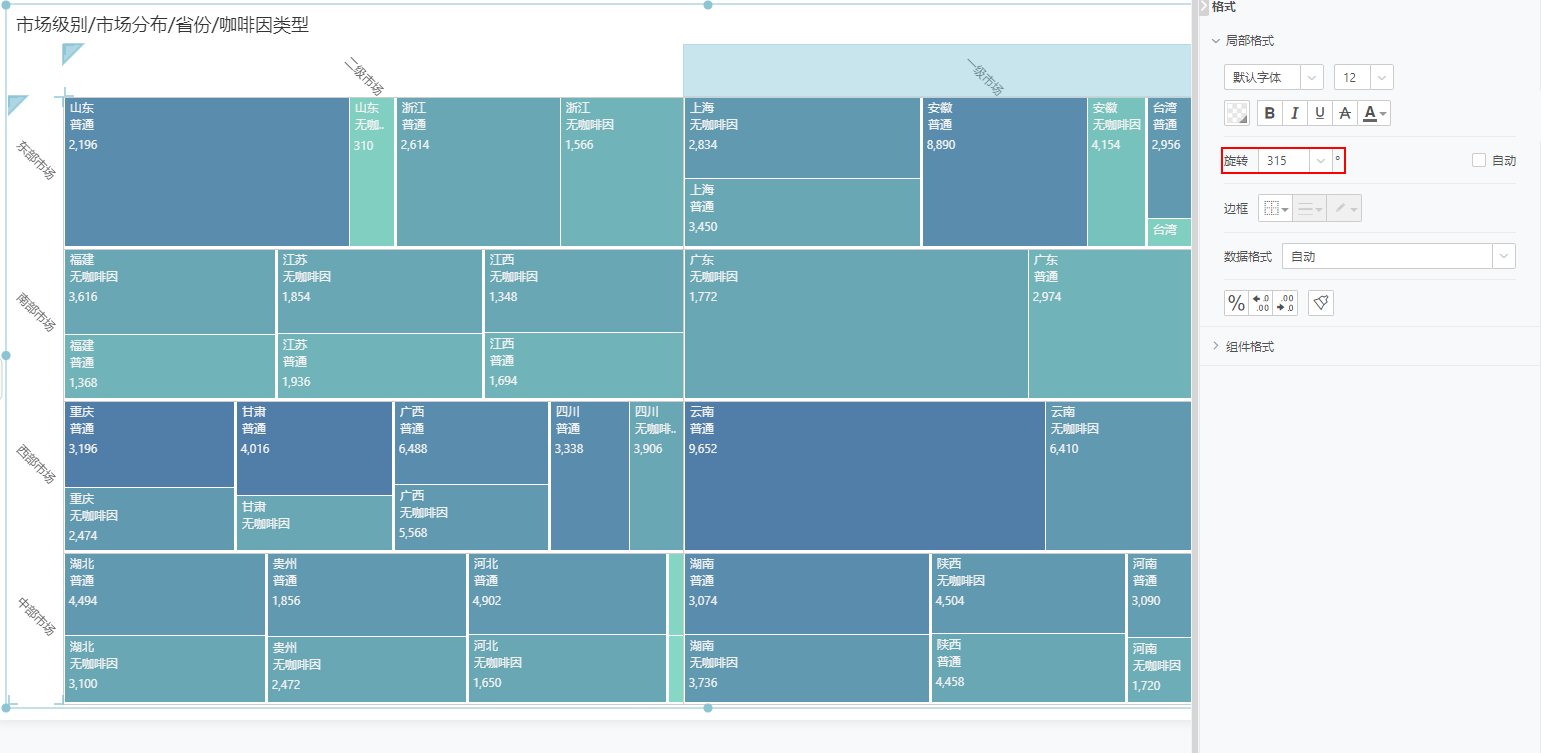The height and width of the screenshot is (753, 1541).
Task: Increase decimal places
Action: coord(1261,303)
